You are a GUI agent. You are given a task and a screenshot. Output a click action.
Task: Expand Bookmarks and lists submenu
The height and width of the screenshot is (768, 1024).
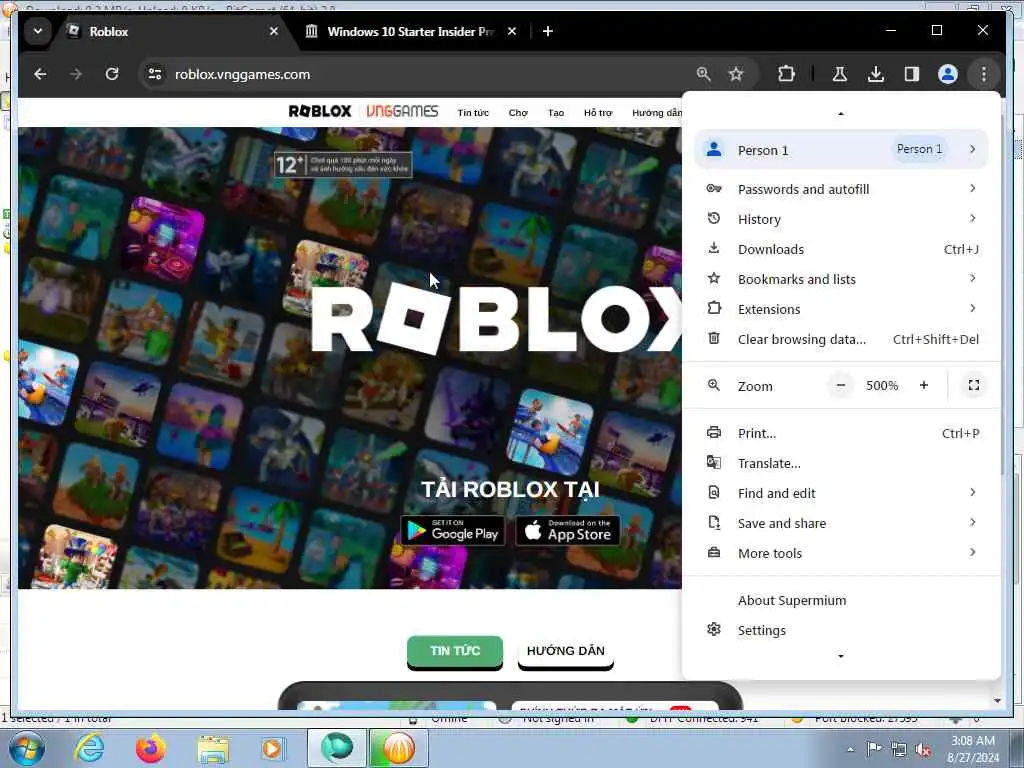(841, 279)
